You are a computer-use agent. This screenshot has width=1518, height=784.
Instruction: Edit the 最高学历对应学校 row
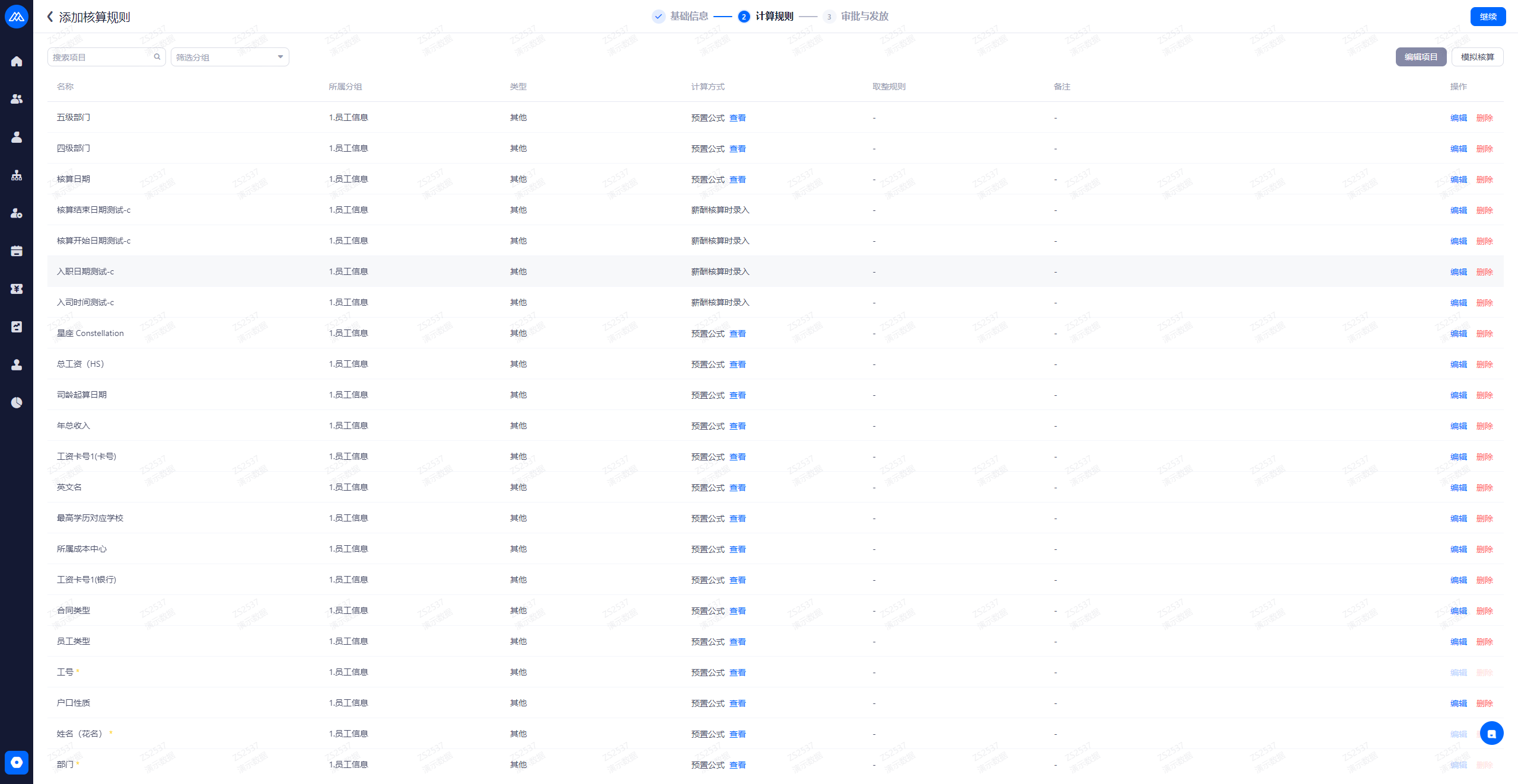1458,519
